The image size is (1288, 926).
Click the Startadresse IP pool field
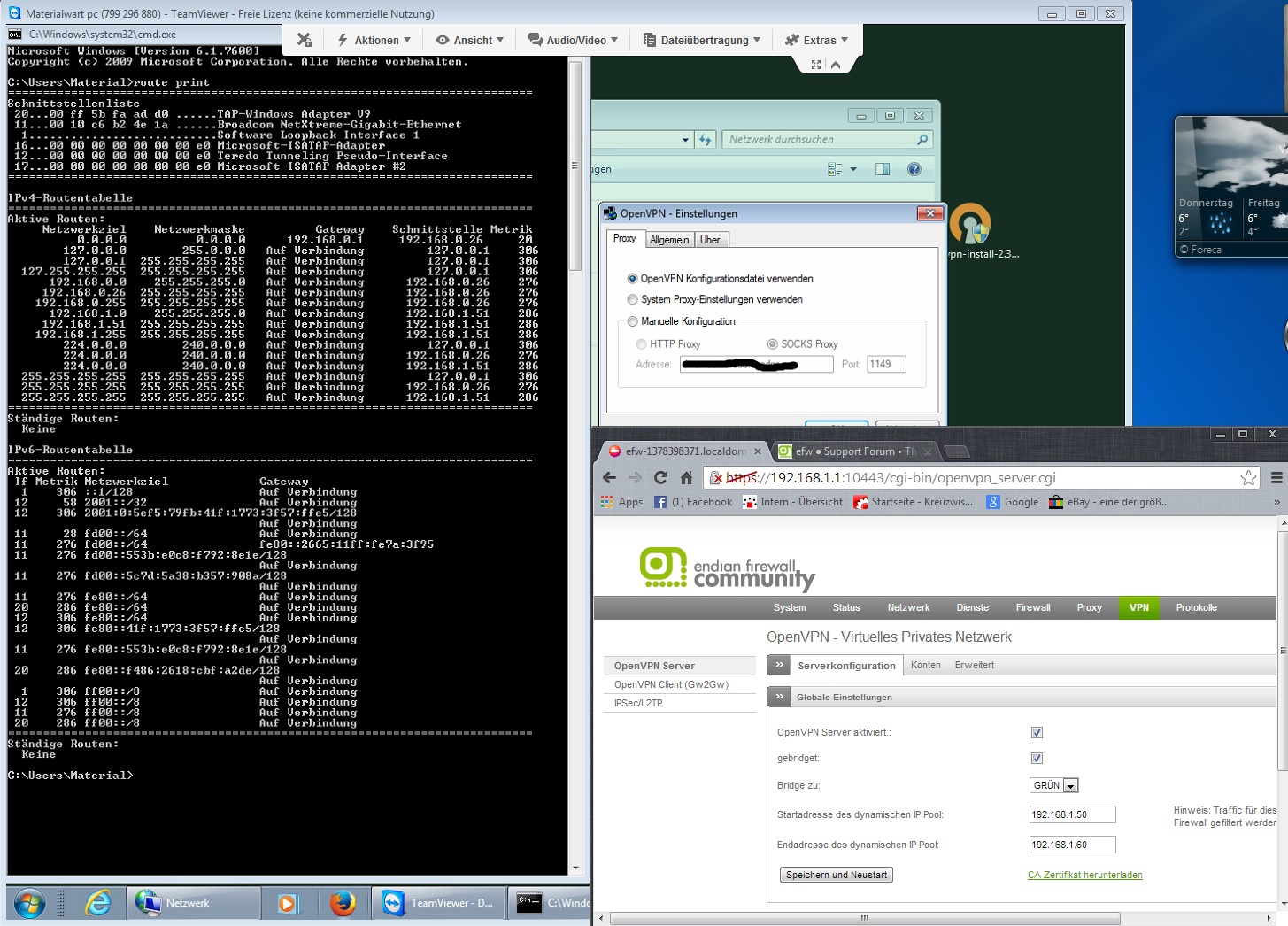(x=1071, y=814)
